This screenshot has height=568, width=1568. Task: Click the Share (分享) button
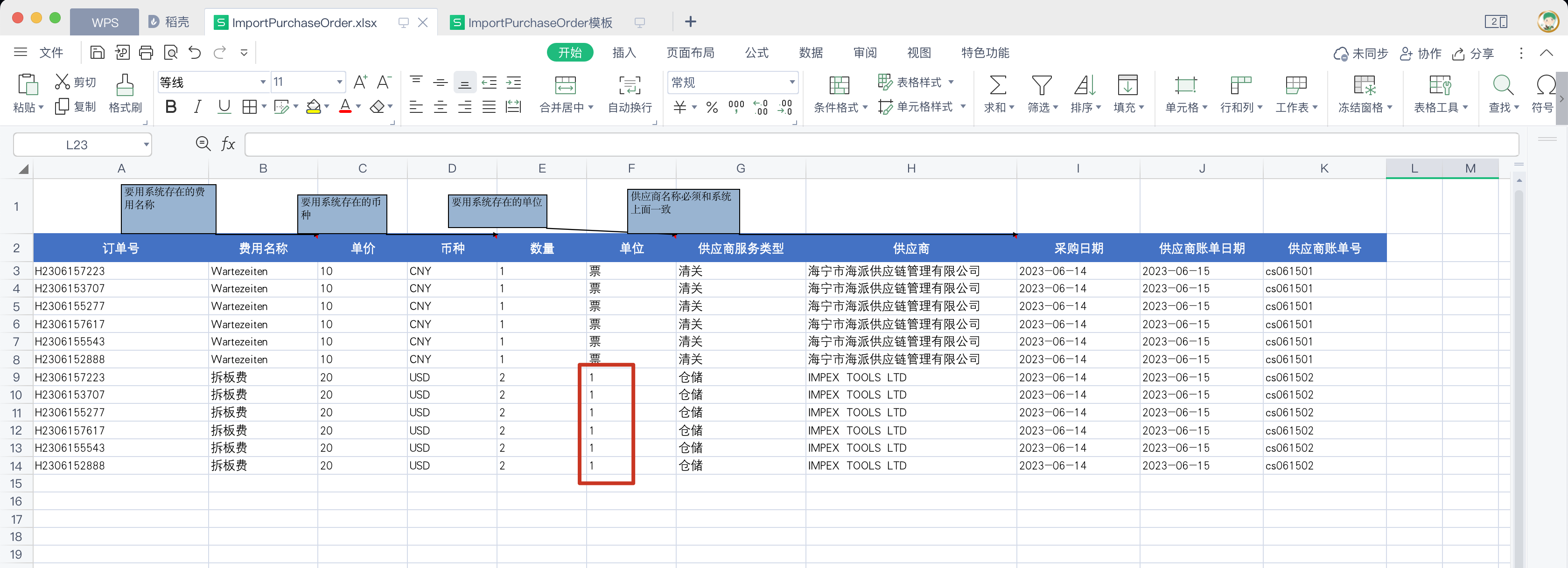tap(1473, 54)
